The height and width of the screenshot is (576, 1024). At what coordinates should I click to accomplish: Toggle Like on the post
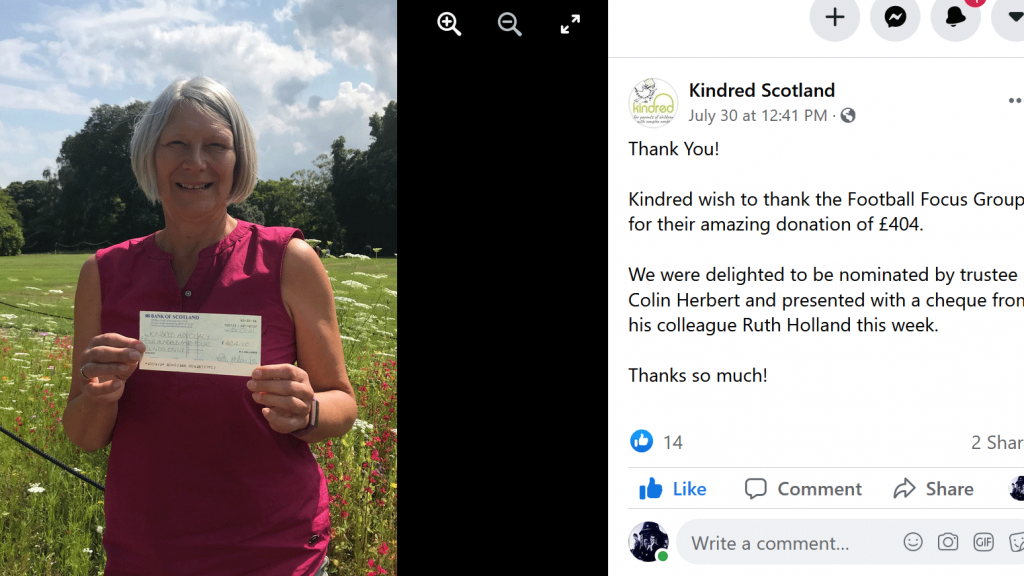pos(673,488)
